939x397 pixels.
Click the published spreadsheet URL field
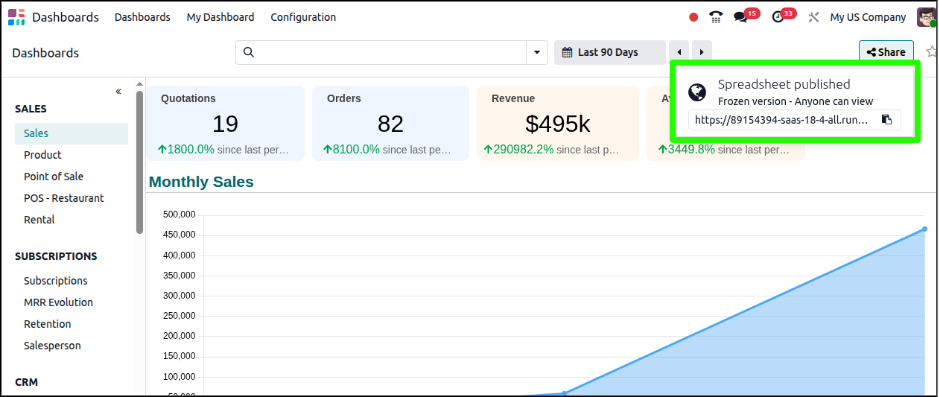click(781, 120)
